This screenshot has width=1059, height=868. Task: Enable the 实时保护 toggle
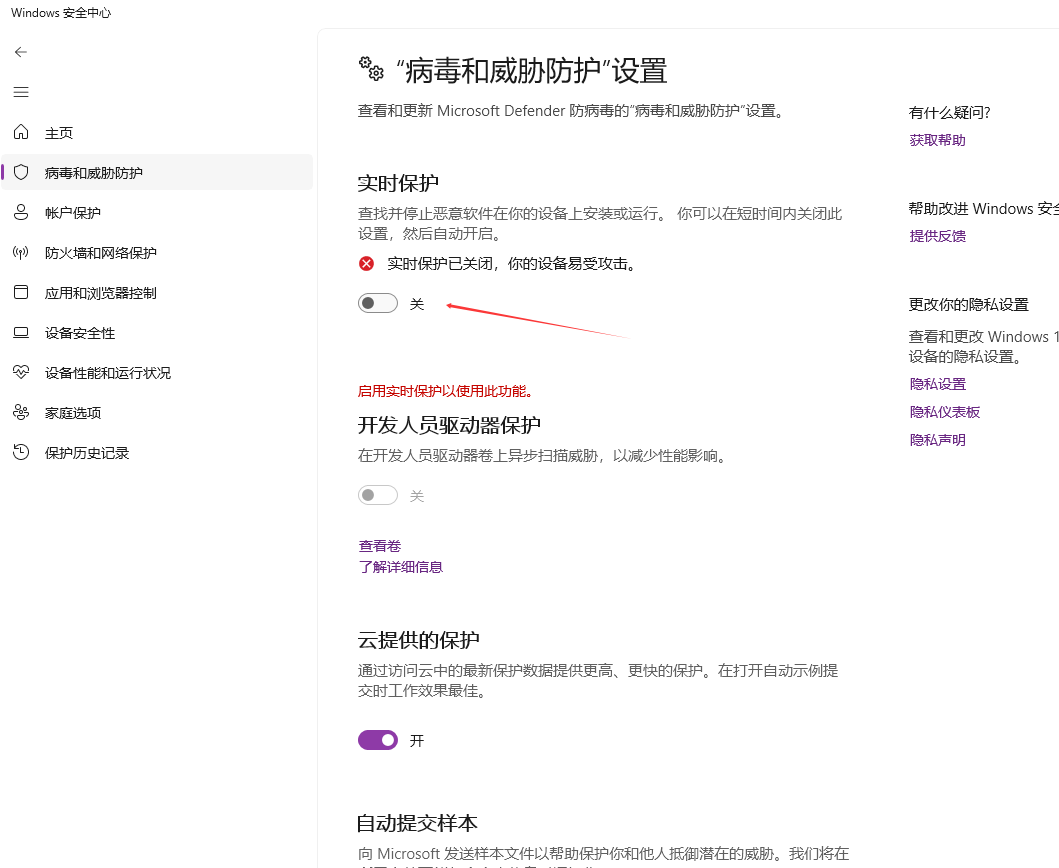[377, 302]
